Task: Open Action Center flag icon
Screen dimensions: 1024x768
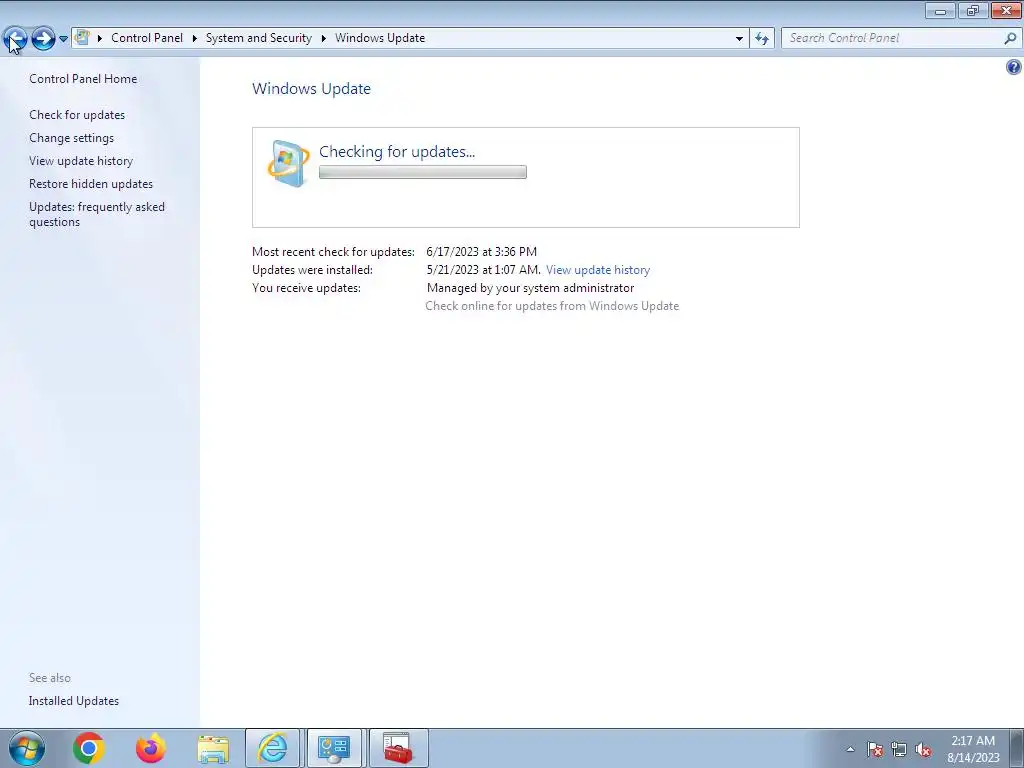Action: tap(875, 749)
